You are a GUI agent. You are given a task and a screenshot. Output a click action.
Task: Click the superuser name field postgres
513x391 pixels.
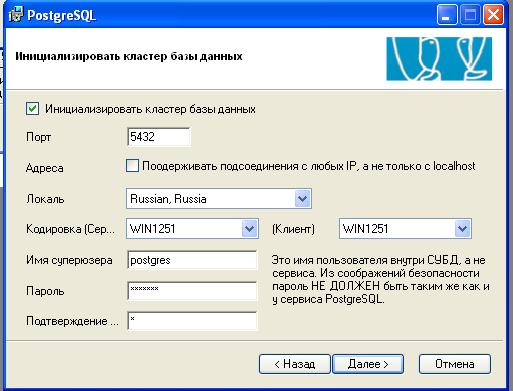click(x=192, y=260)
